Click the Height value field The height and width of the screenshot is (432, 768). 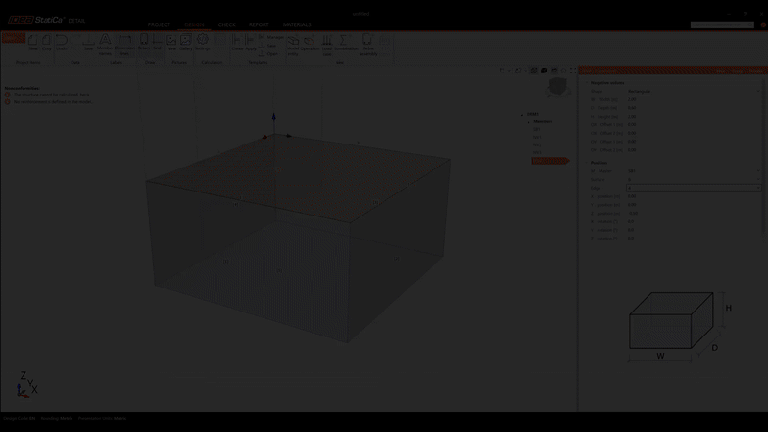pos(694,117)
